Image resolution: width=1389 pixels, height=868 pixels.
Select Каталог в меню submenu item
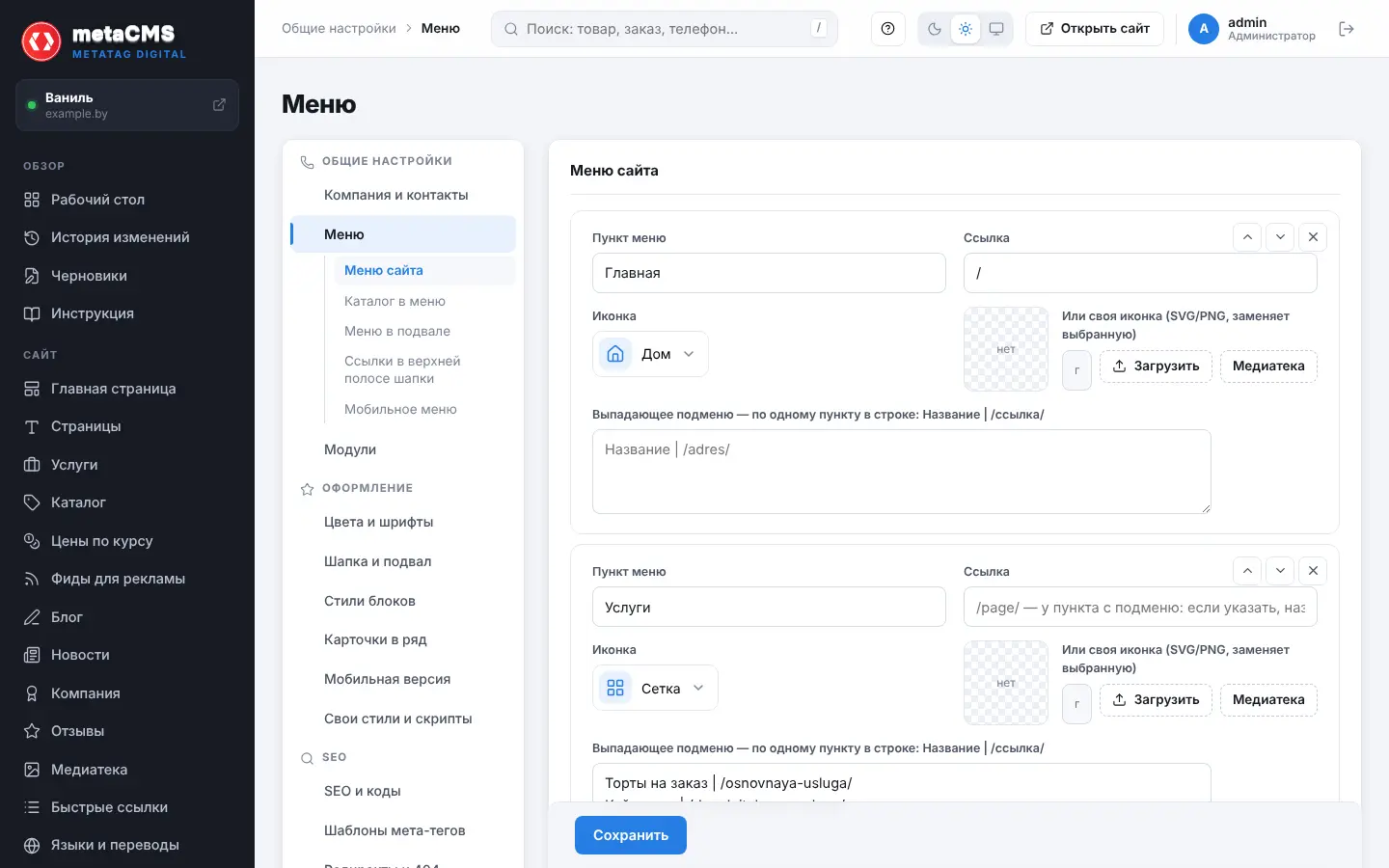click(x=425, y=301)
